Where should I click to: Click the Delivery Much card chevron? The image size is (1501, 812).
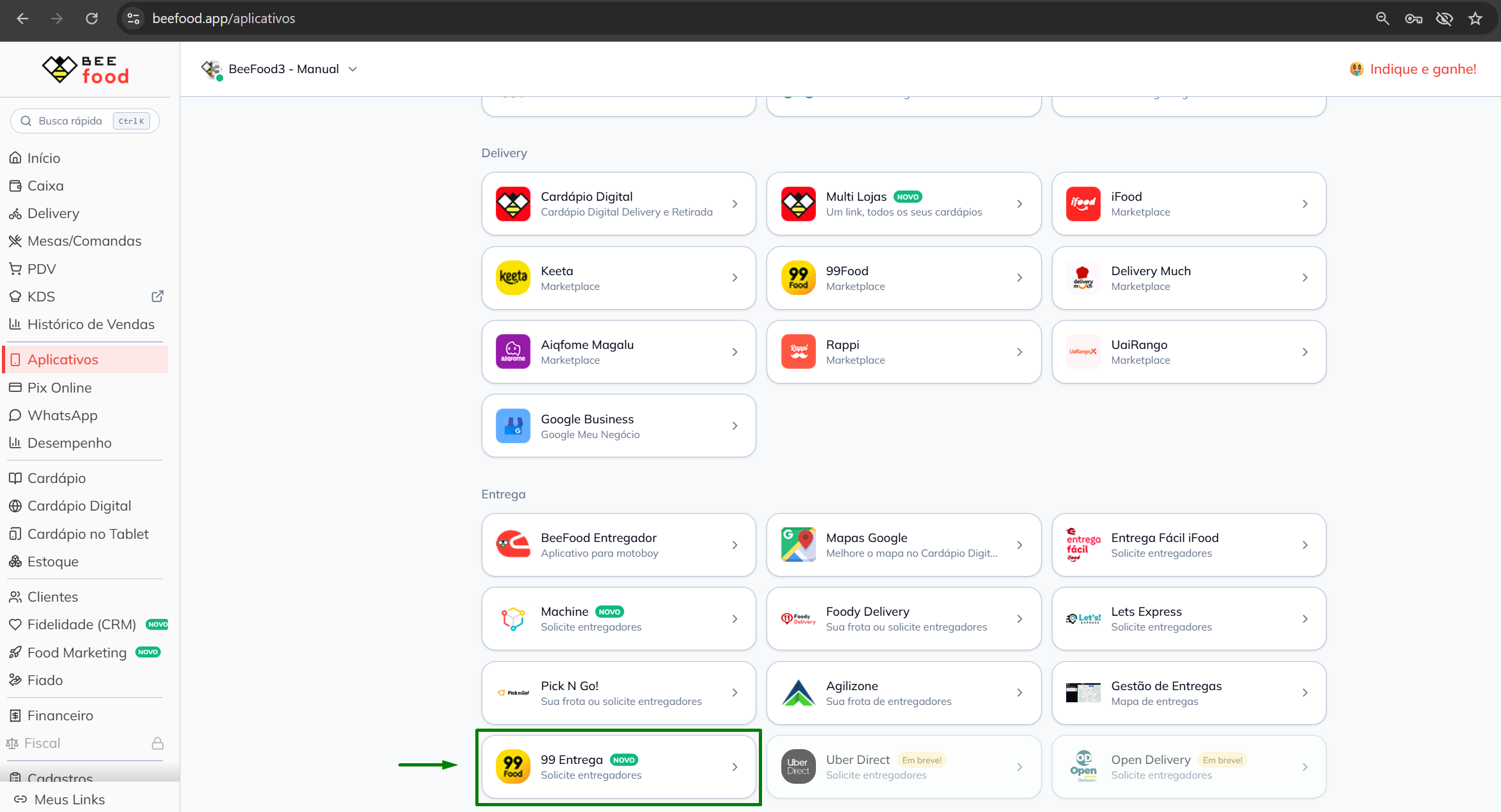1305,278
